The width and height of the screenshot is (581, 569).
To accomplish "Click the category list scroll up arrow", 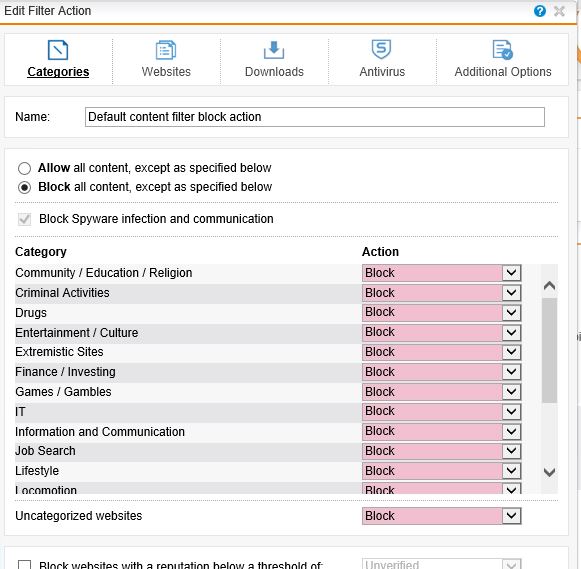I will pyautogui.click(x=549, y=286).
